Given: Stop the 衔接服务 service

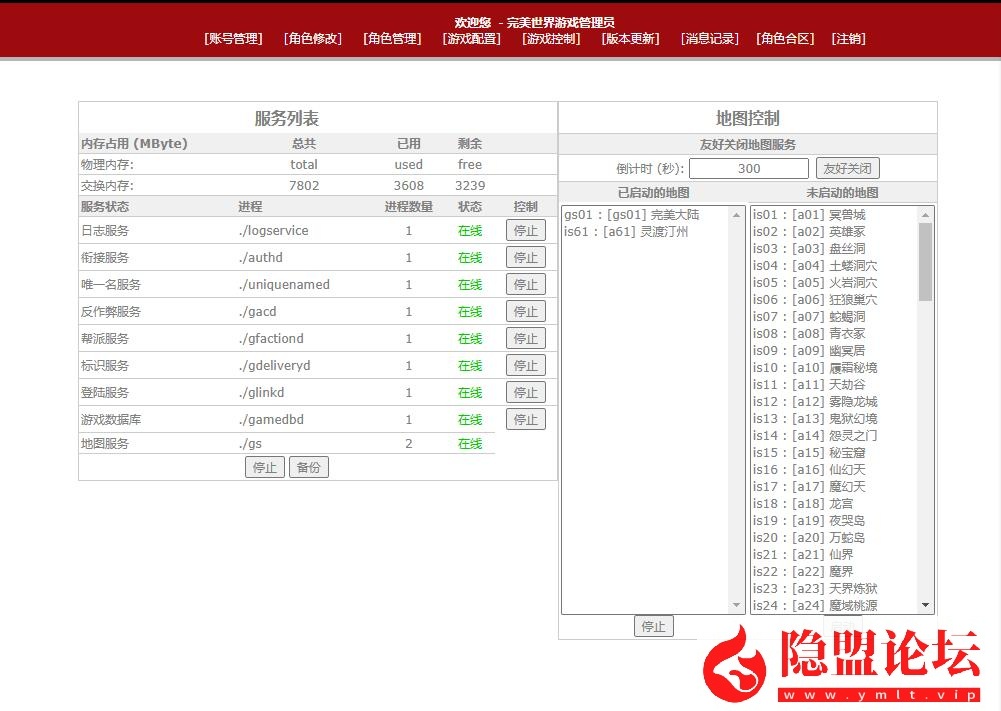Looking at the screenshot, I should (x=526, y=257).
